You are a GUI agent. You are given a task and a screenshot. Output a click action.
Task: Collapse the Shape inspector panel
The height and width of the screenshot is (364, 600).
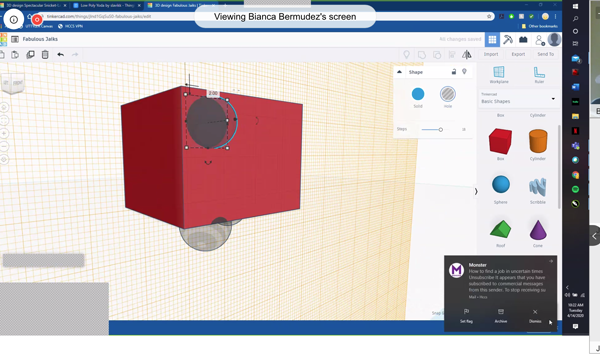399,72
